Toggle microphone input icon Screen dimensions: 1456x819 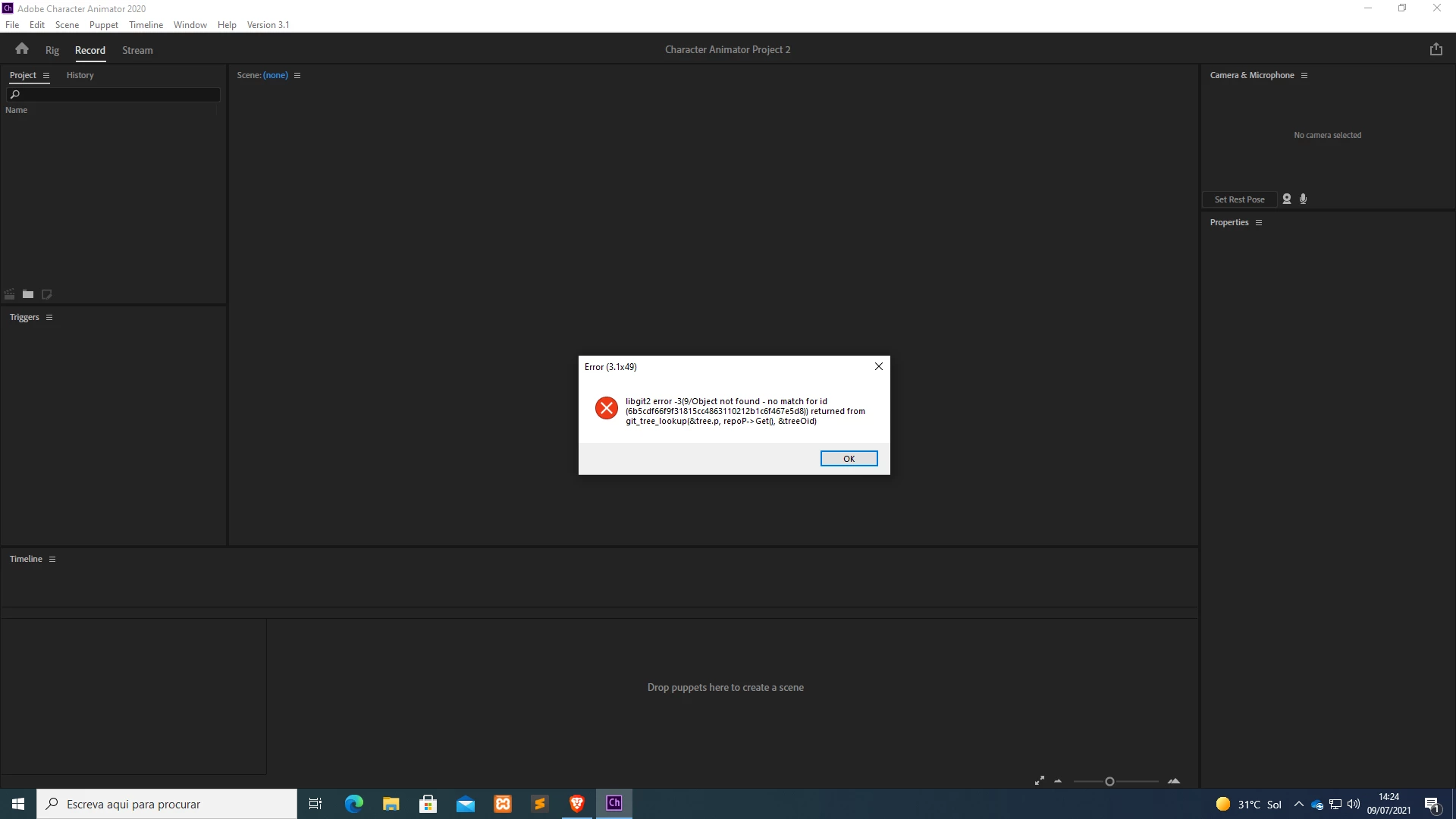1304,199
